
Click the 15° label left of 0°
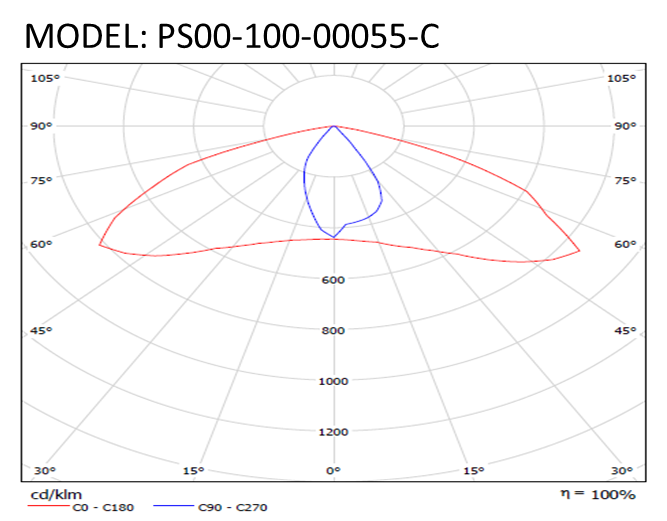[x=194, y=471]
